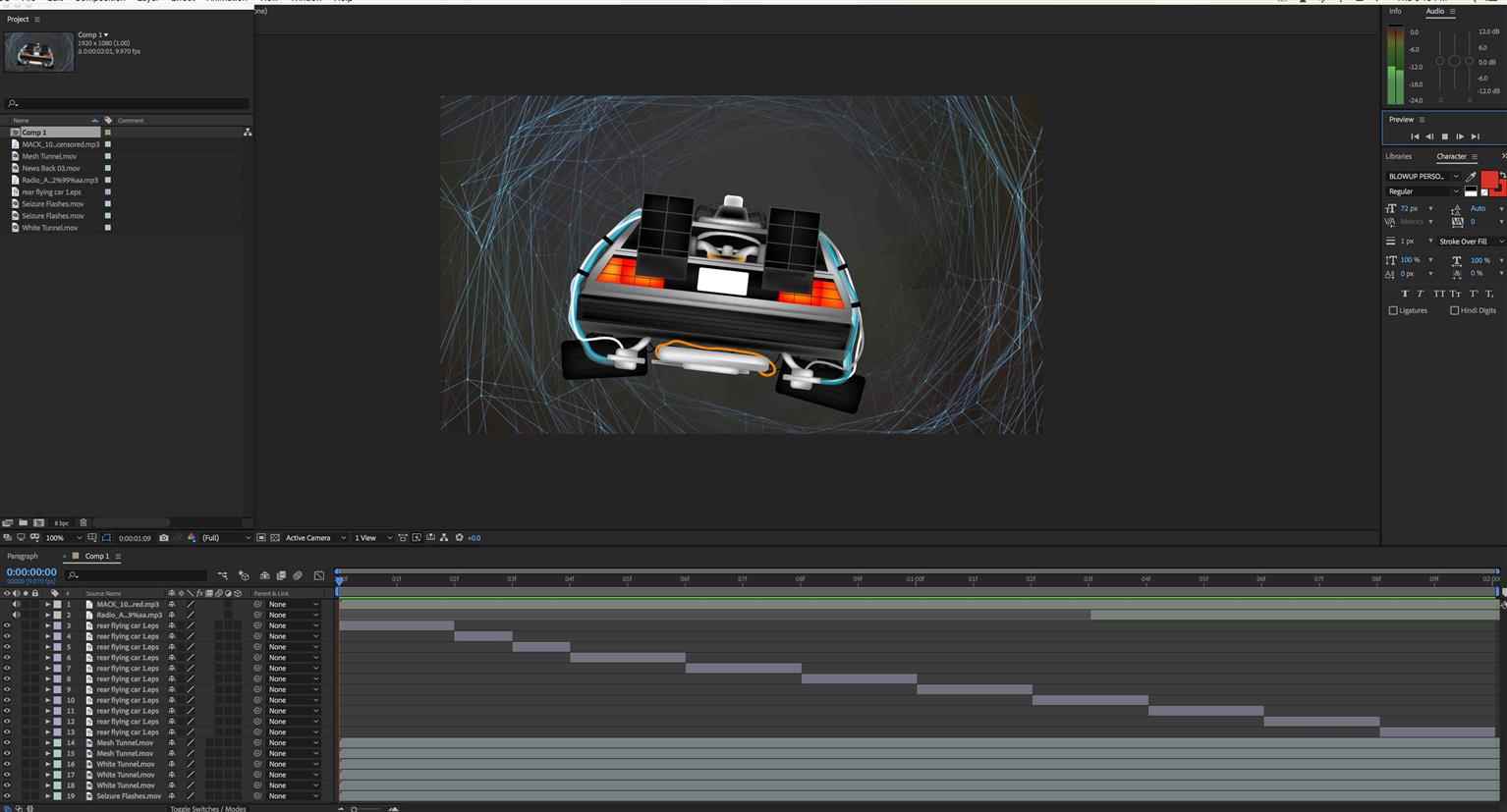This screenshot has width=1507, height=812.
Task: Jump to first frame in Preview panel
Action: (x=1415, y=136)
